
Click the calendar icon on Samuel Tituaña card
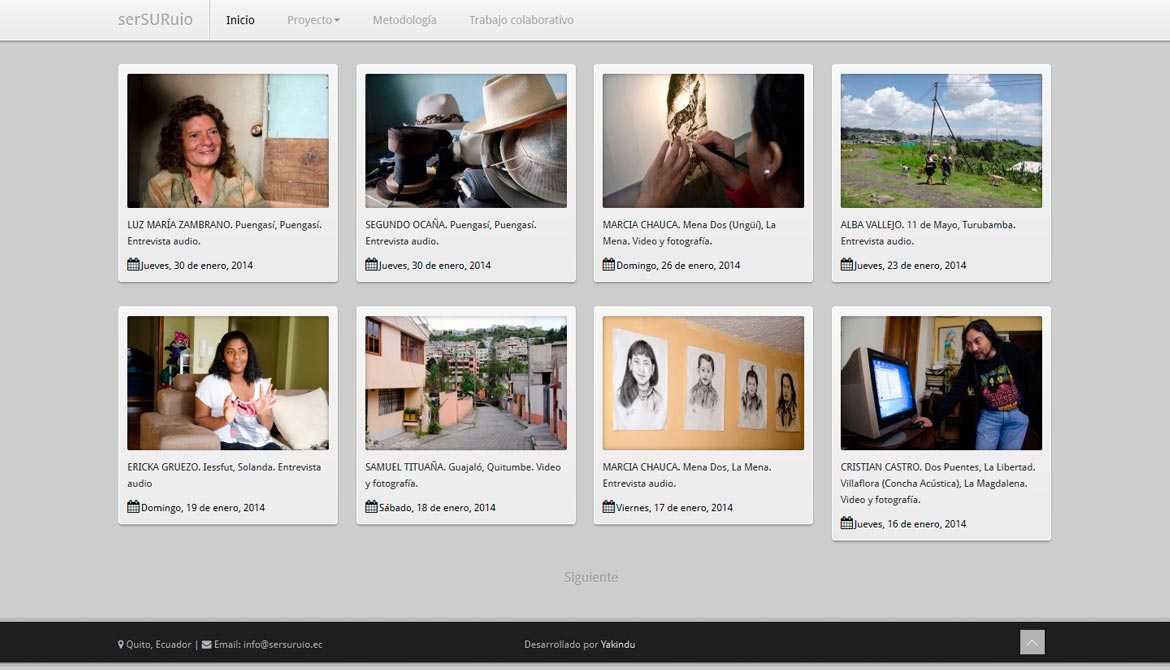pyautogui.click(x=372, y=507)
